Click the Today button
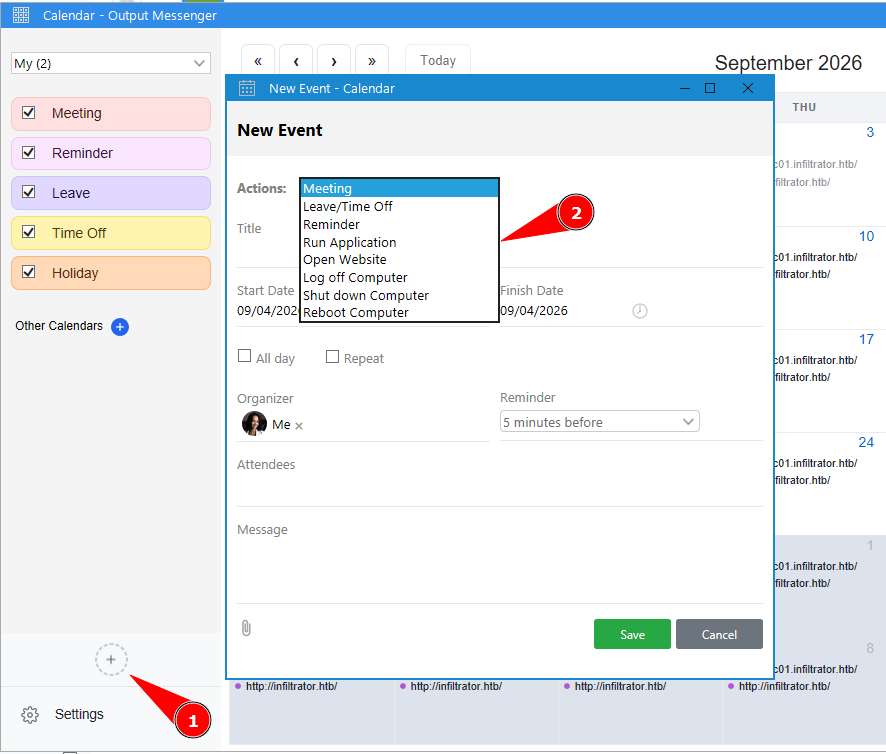886x754 pixels. click(438, 60)
